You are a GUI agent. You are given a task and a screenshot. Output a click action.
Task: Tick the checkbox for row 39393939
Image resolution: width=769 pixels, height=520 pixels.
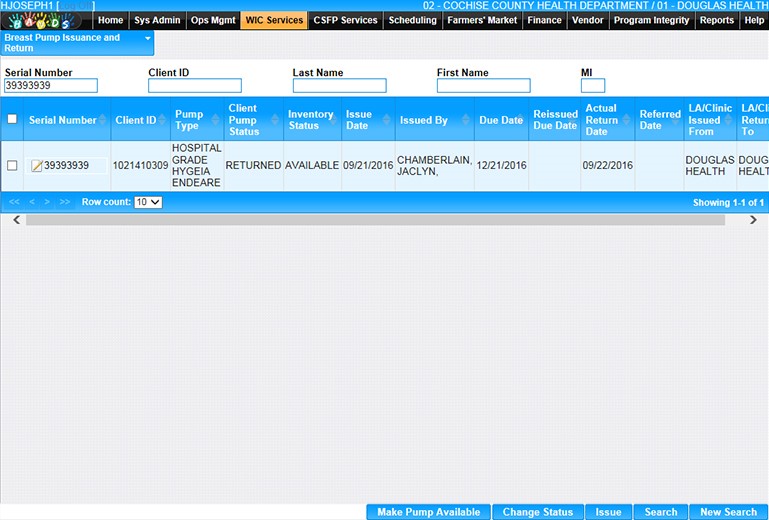pyautogui.click(x=12, y=166)
